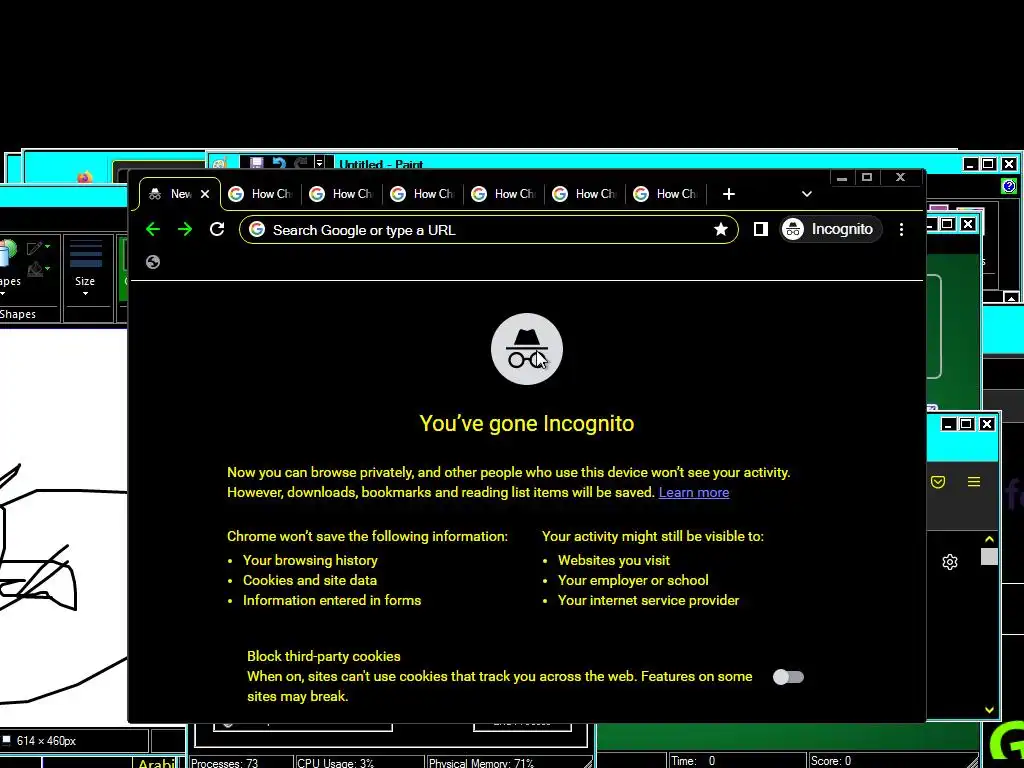The height and width of the screenshot is (768, 1024).
Task: Collapse the ribbon with the small up arrow
Action: tap(1011, 298)
